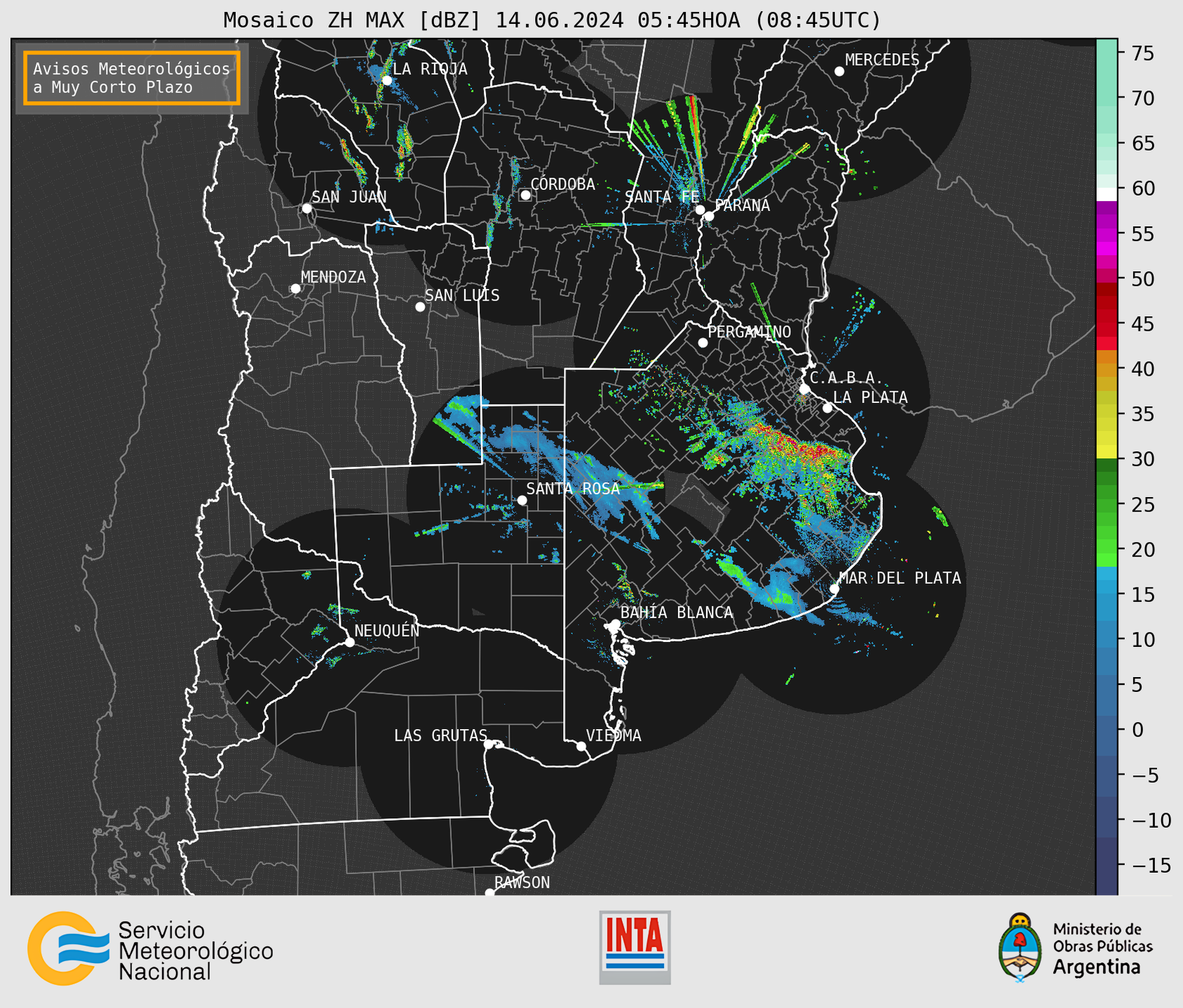Click the Avisos Meteorológicos a Muy Corto Plazo button
1183x1008 pixels.
[x=132, y=78]
